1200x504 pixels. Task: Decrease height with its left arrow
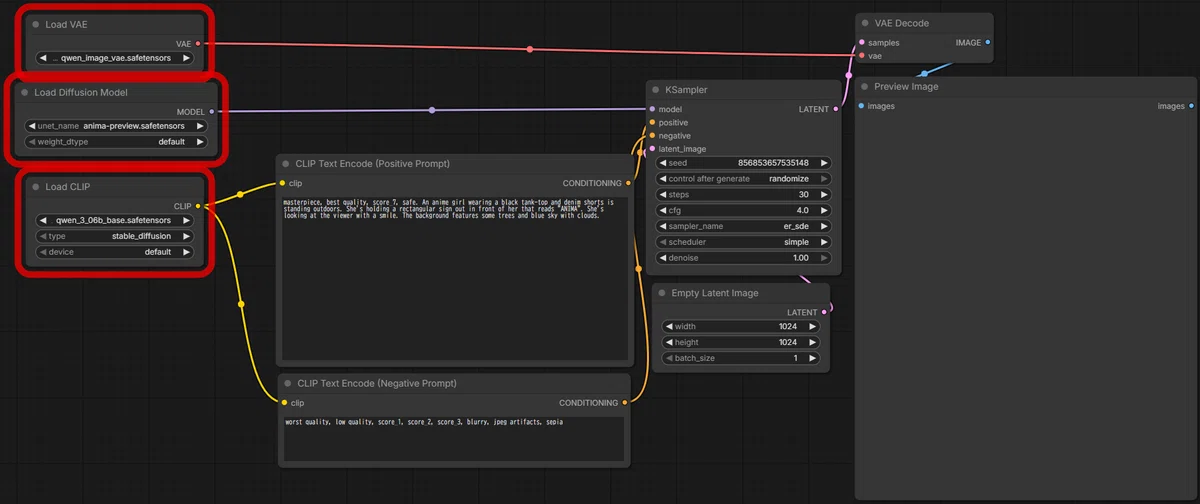coord(669,342)
